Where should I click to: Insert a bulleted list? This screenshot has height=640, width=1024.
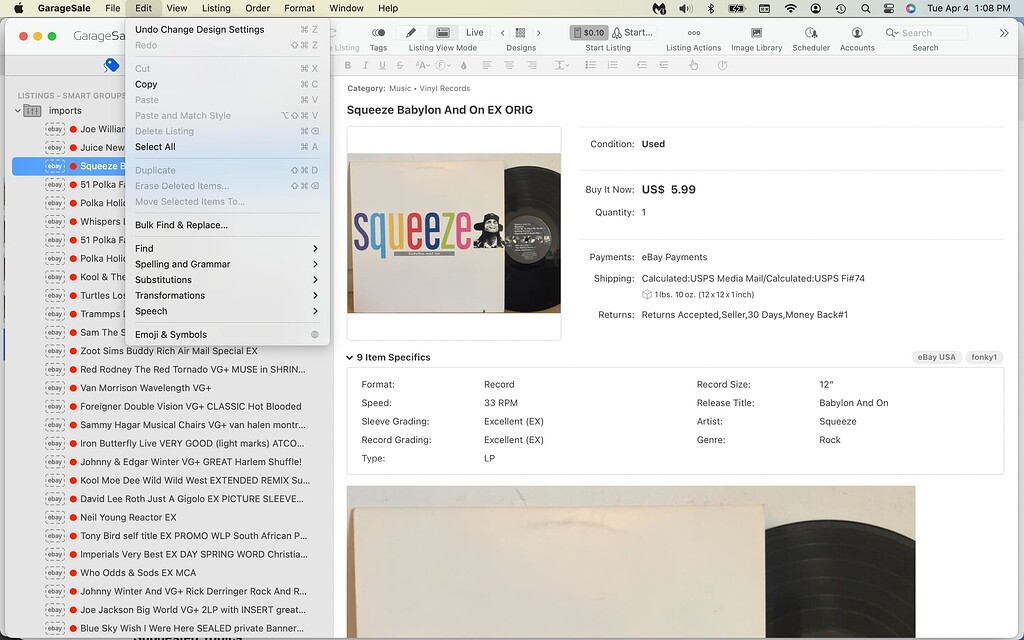[591, 65]
